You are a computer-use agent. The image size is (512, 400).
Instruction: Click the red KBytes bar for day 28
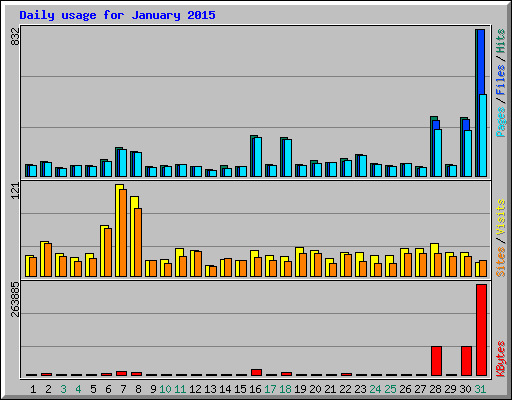437,361
